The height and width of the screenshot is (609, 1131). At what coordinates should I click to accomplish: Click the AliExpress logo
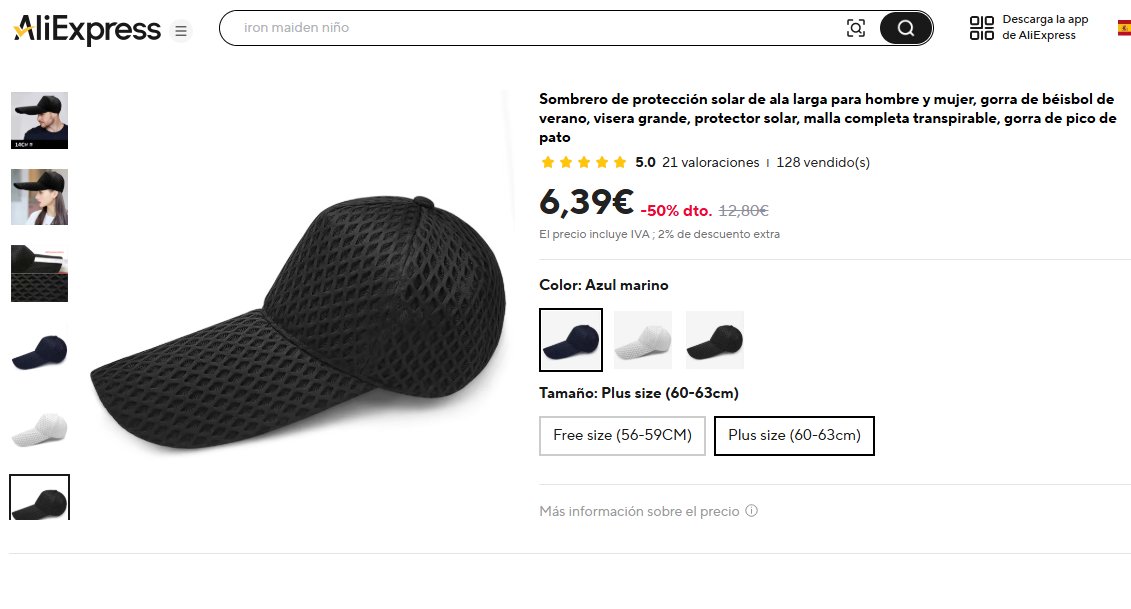pos(87,30)
